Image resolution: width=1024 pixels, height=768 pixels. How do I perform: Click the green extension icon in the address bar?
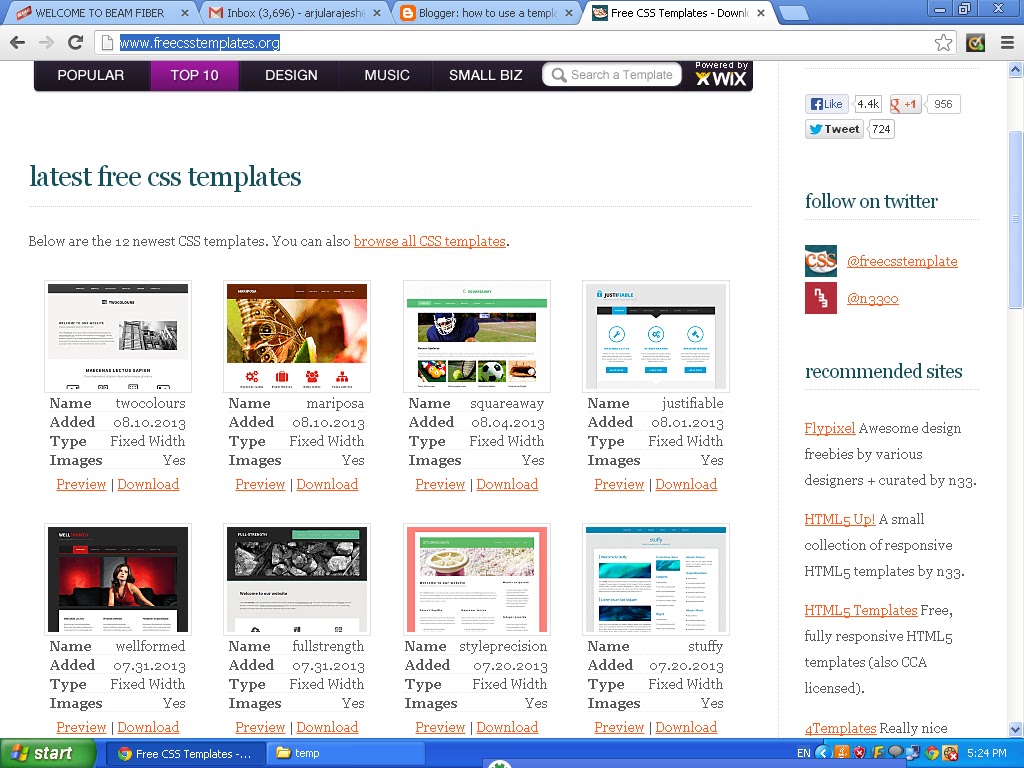point(974,44)
